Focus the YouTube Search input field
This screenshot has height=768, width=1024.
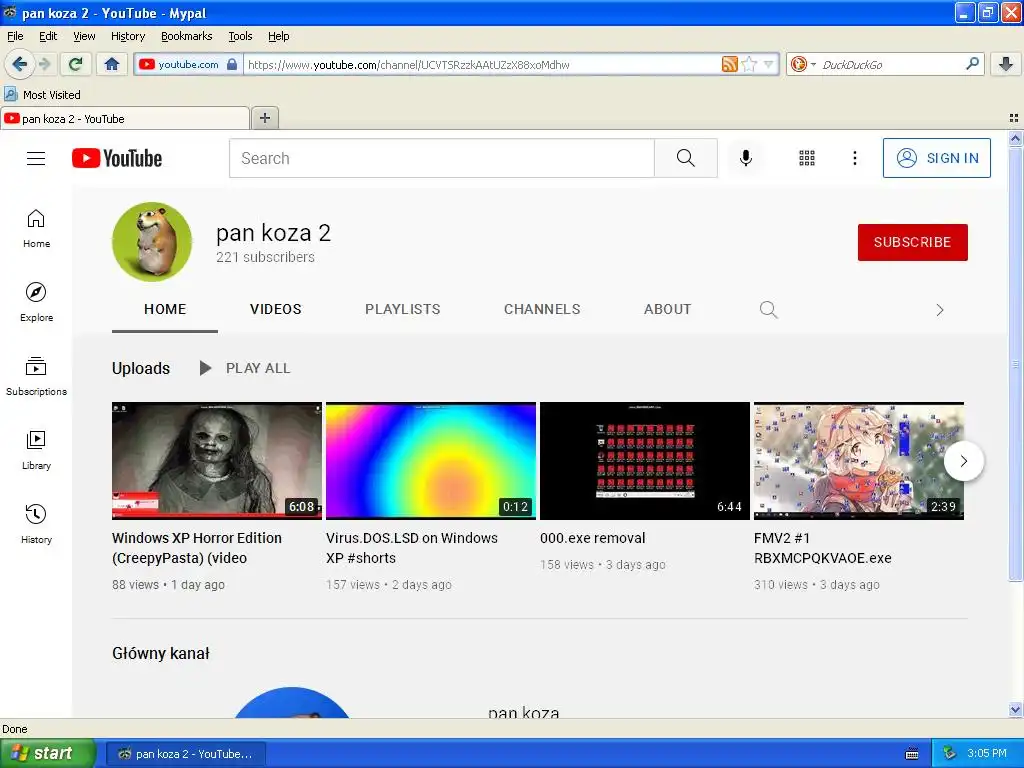(441, 158)
